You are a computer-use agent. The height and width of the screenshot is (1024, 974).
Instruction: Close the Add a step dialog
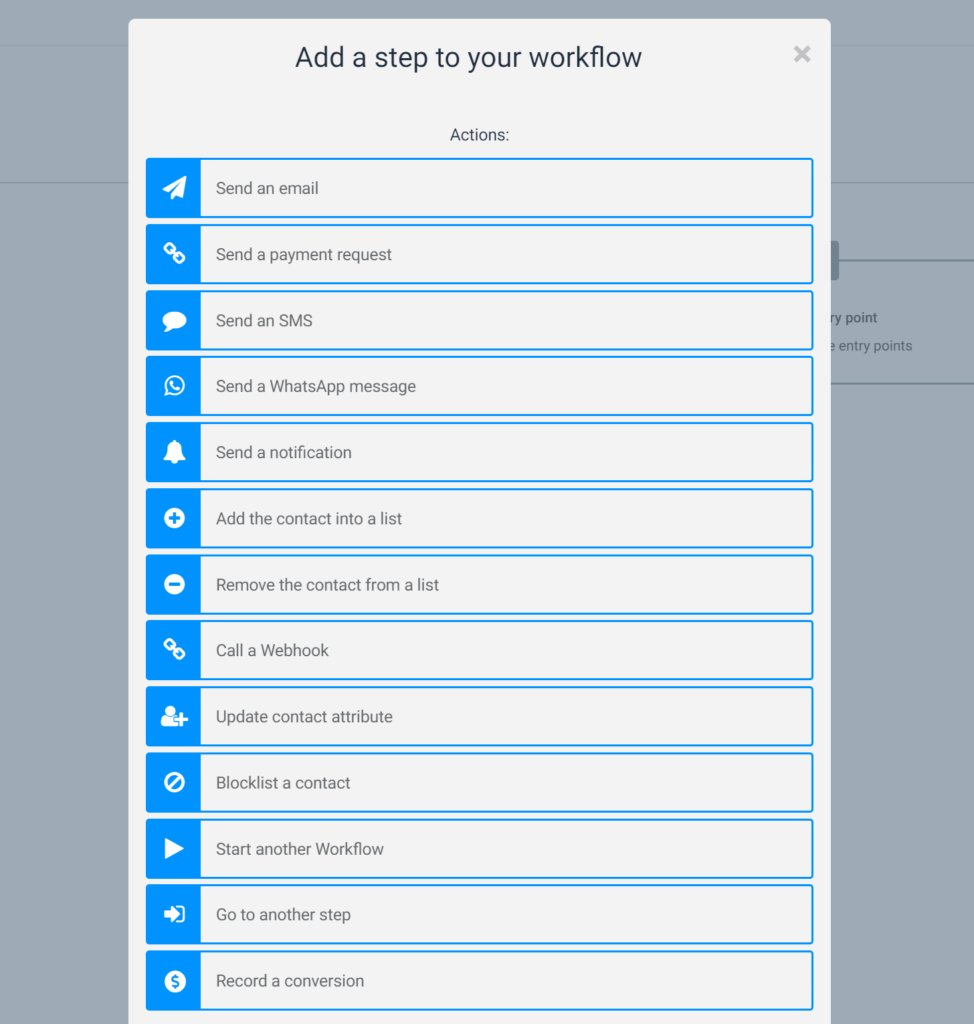click(802, 54)
